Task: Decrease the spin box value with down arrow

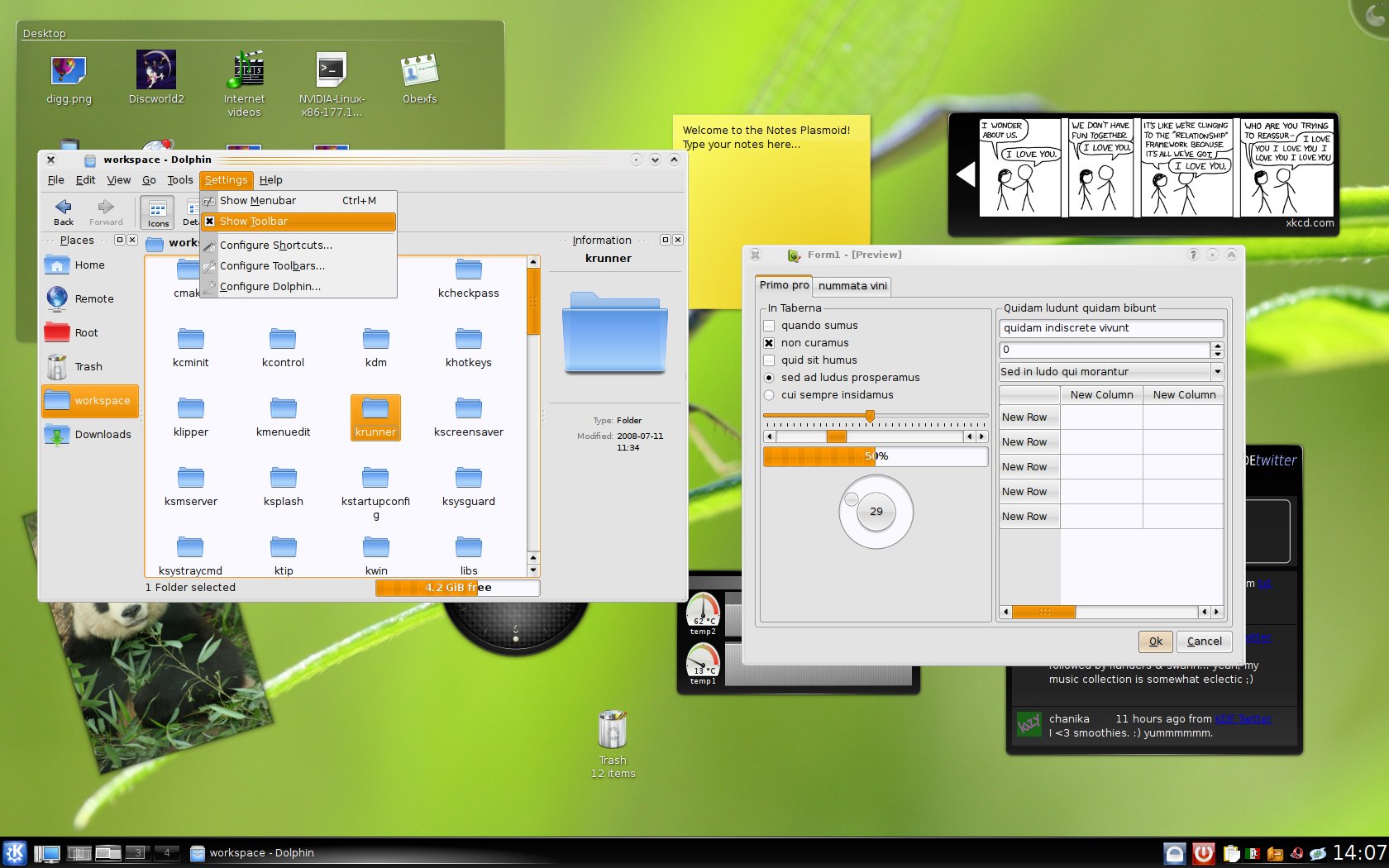Action: pos(1217,354)
